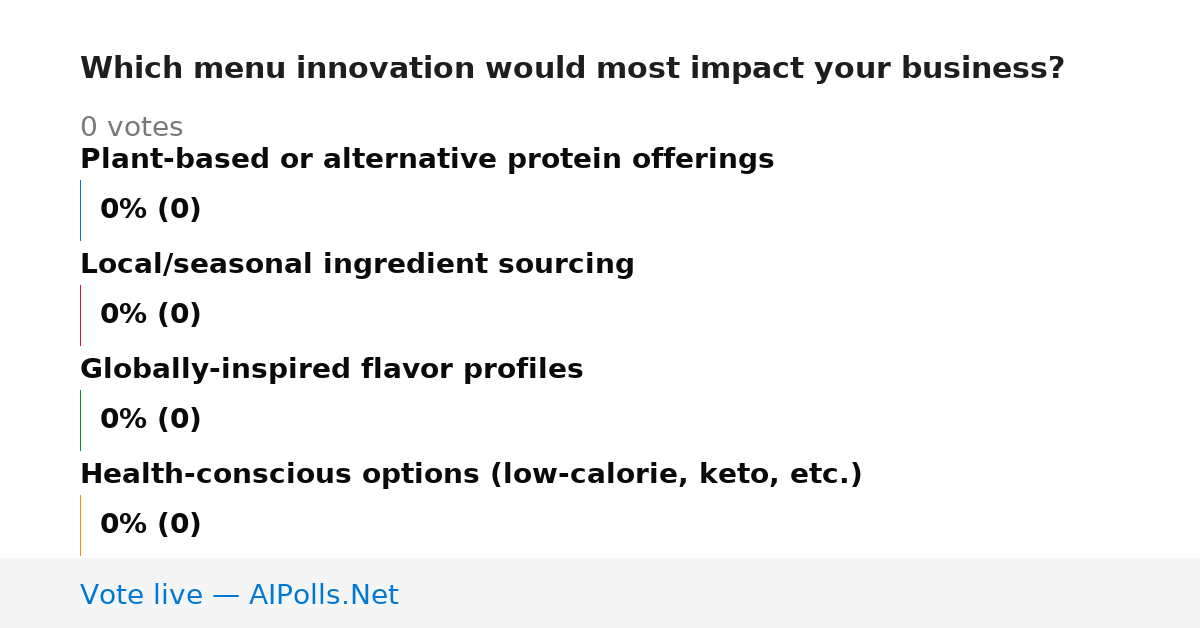Screen dimensions: 1200x628
Task: Click the poll question heading
Action: click(x=572, y=69)
